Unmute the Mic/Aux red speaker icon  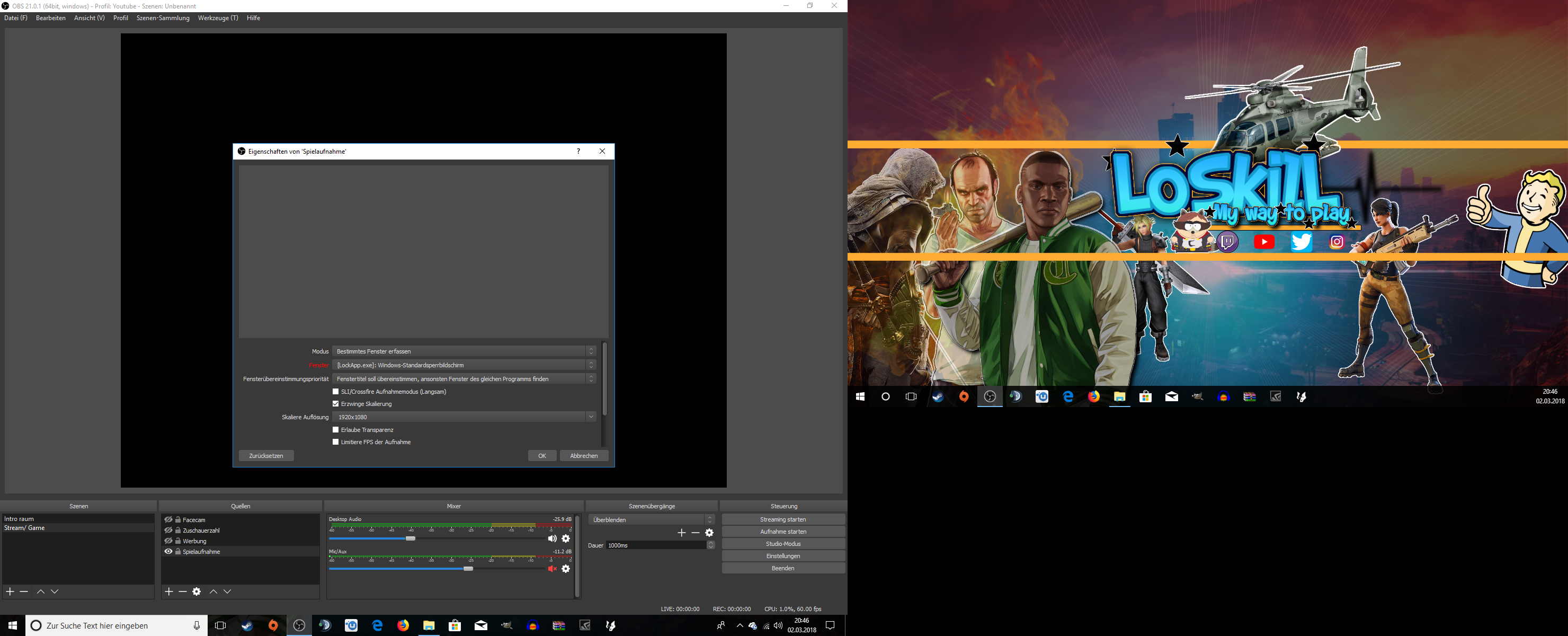coord(552,569)
